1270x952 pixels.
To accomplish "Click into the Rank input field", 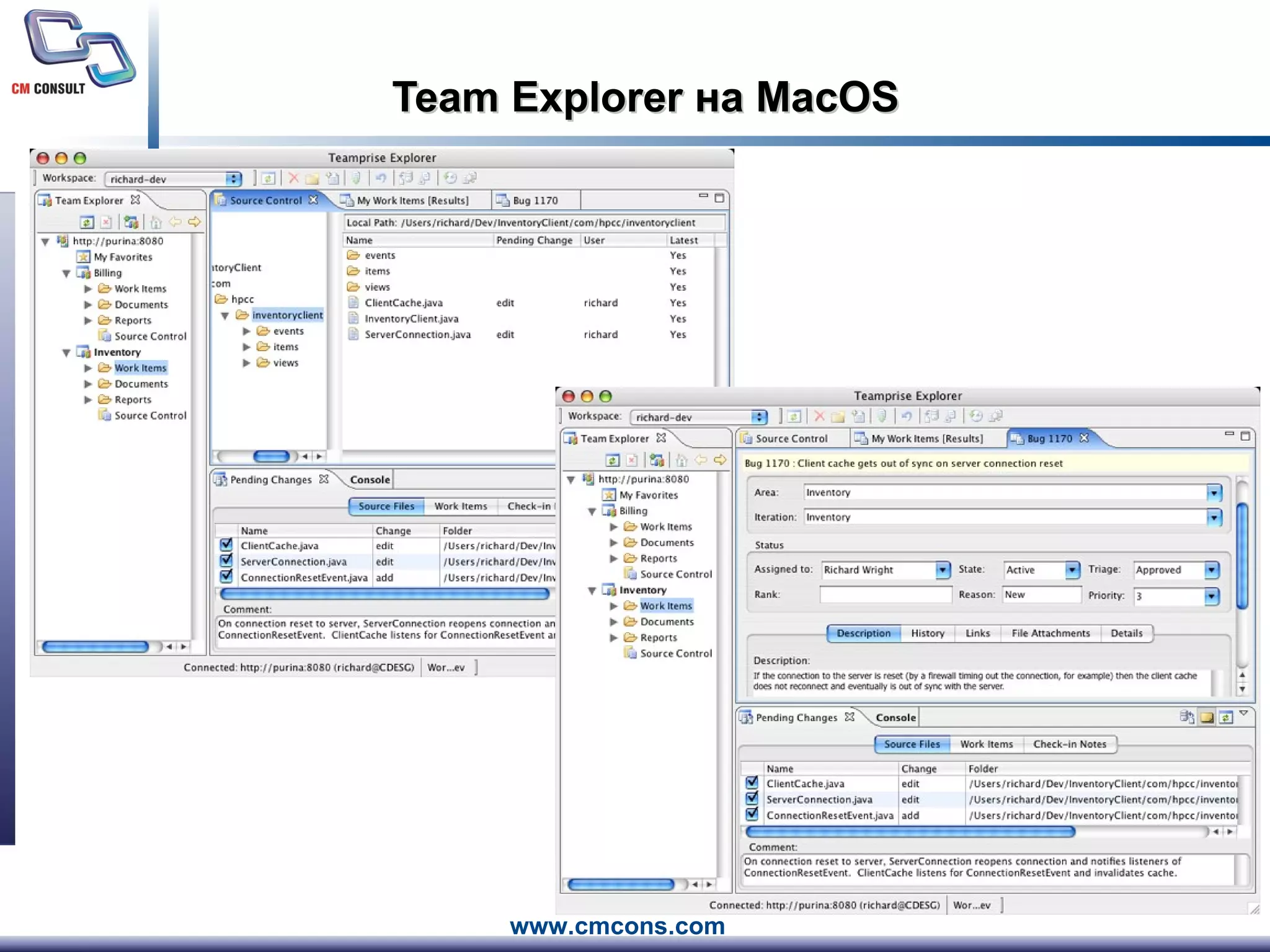I will coord(886,595).
